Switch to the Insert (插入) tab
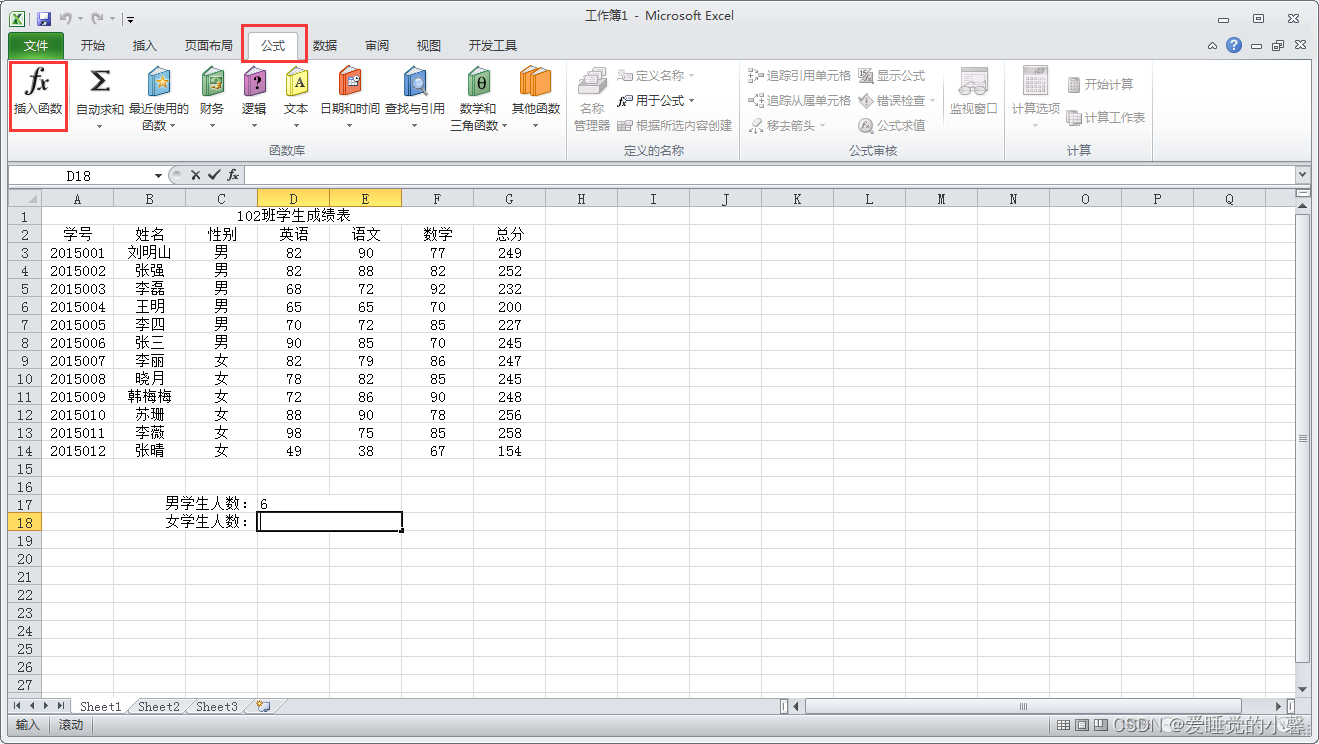The height and width of the screenshot is (744, 1319). click(x=145, y=46)
